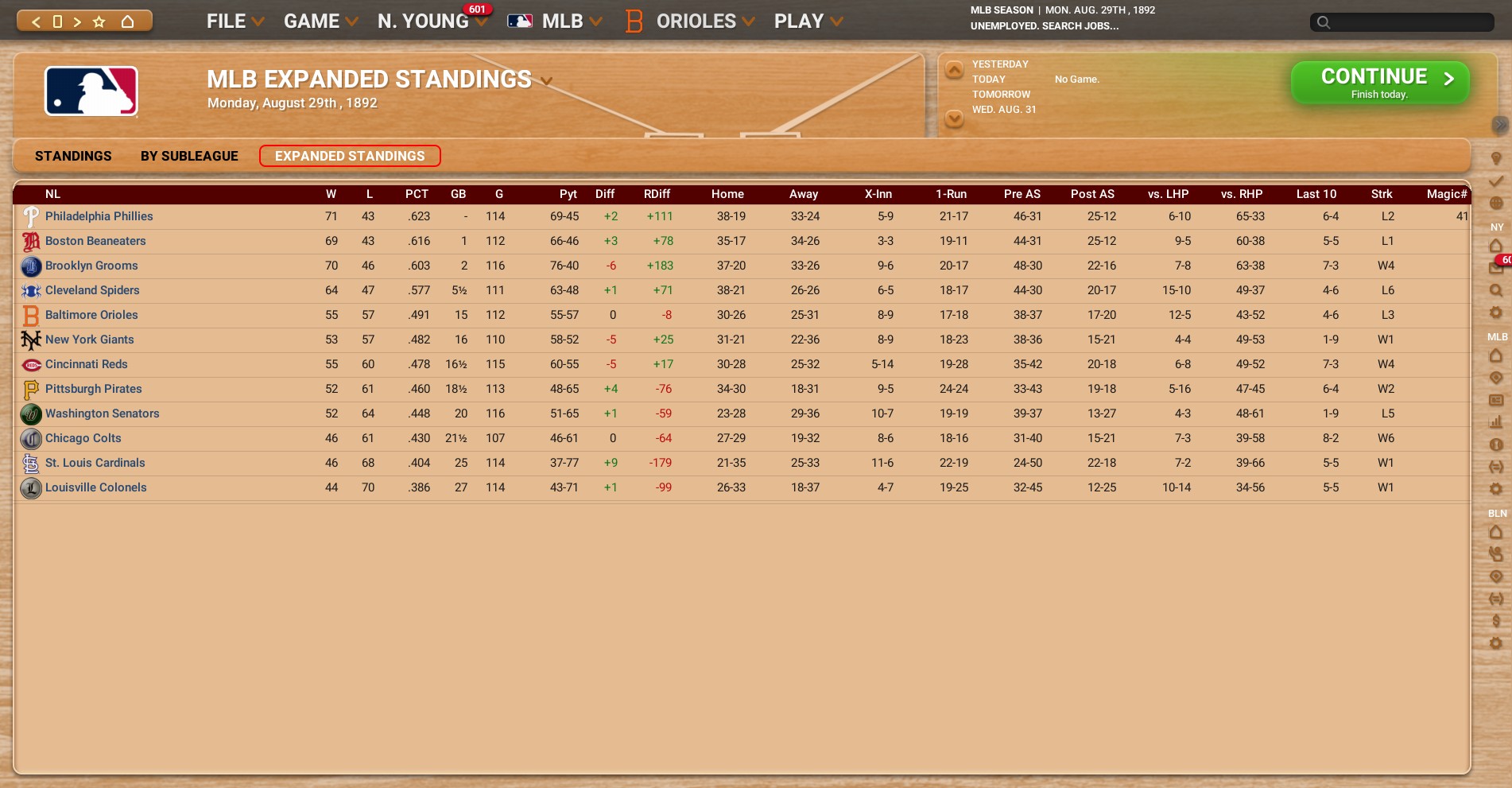Expand the right sidebar with double arrows
Viewport: 1512px width, 788px height.
(1499, 124)
